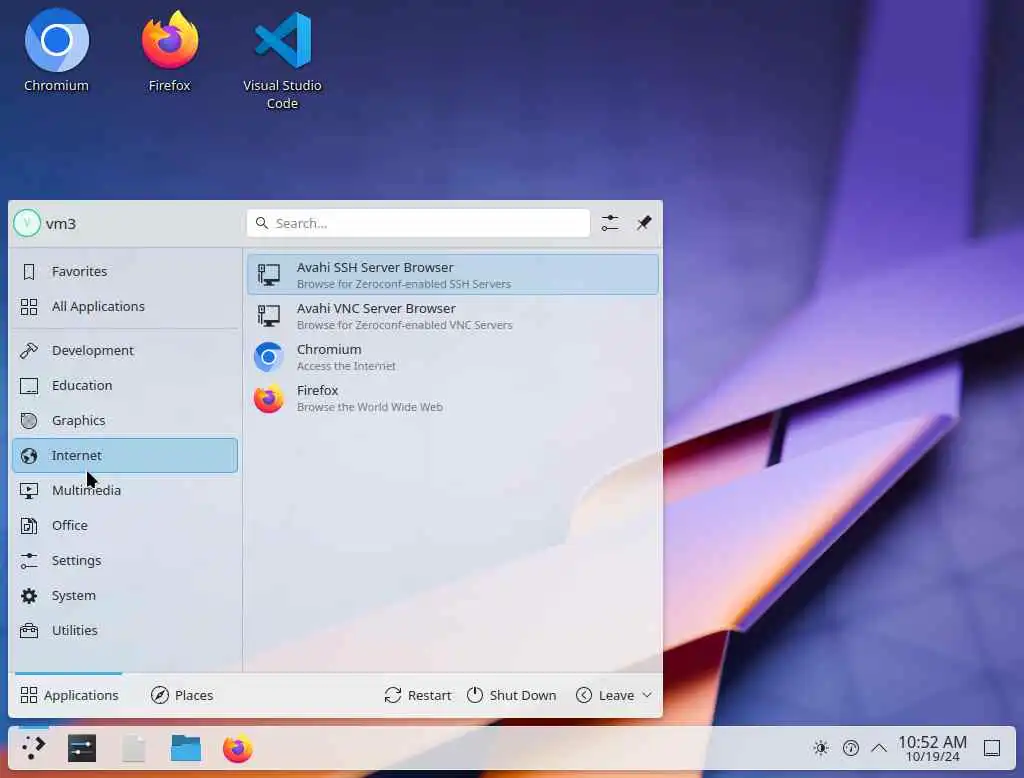
Task: Select the Internet category
Action: pos(125,455)
